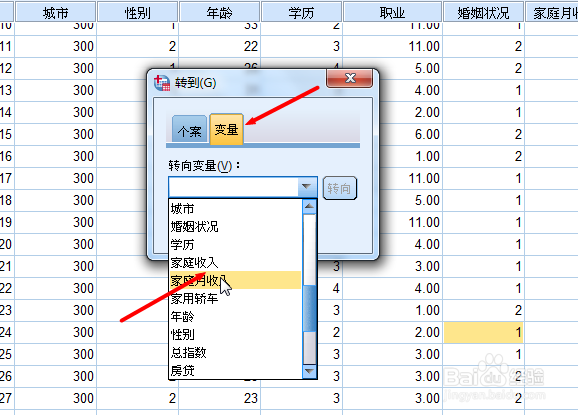Click 年龄 cell 23 in row 27

(x=220, y=398)
